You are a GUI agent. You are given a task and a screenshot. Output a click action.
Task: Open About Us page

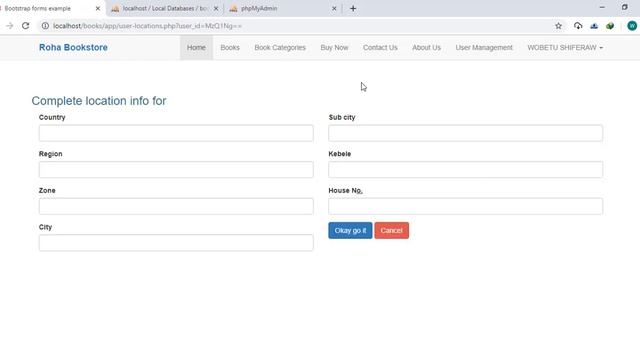point(426,48)
